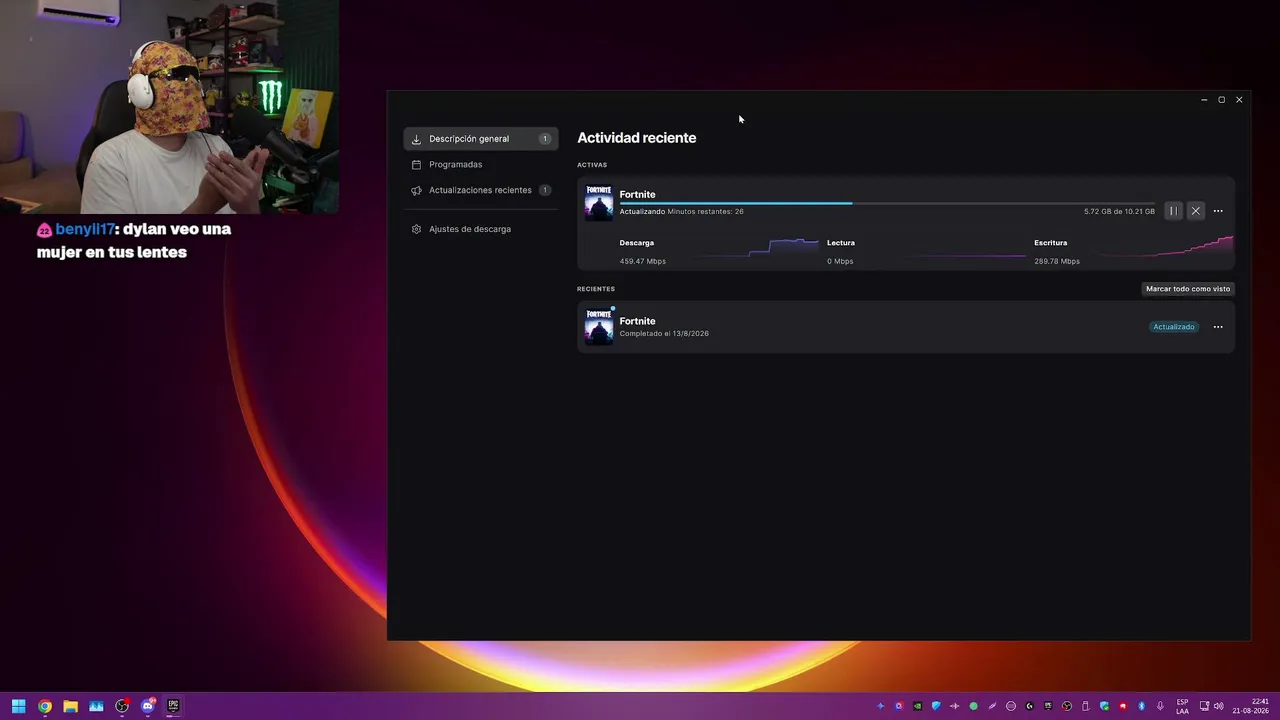
Task: Click the Epic Games Launcher taskbar icon
Action: (173, 706)
